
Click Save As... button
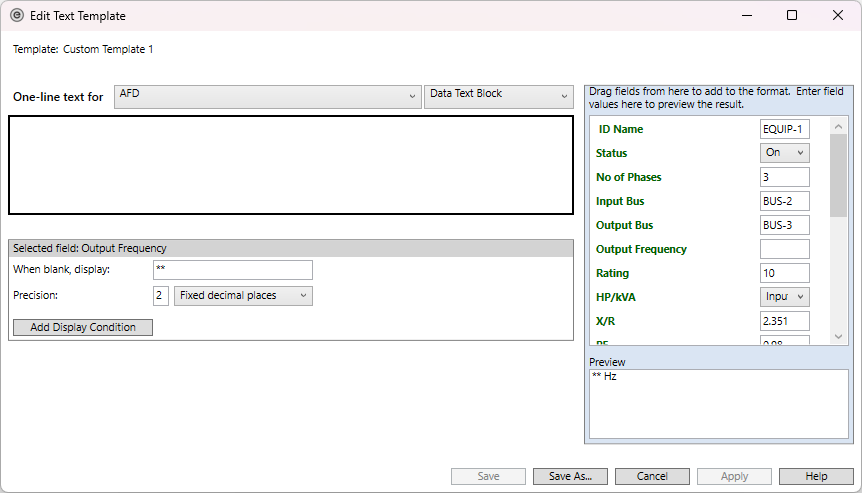pos(570,477)
